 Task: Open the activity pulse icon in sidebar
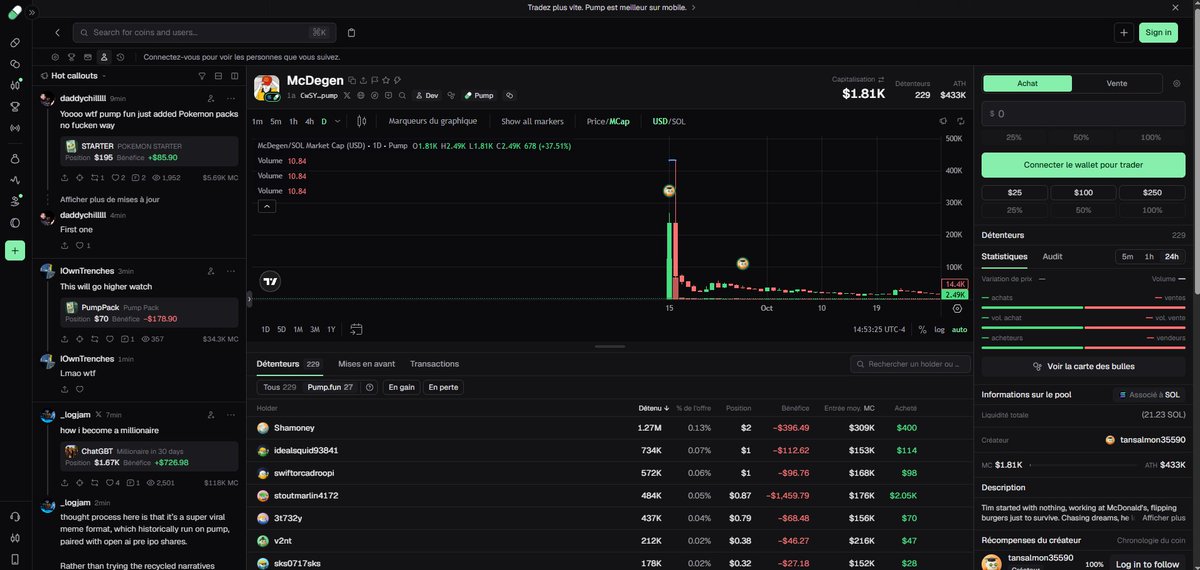tap(15, 180)
